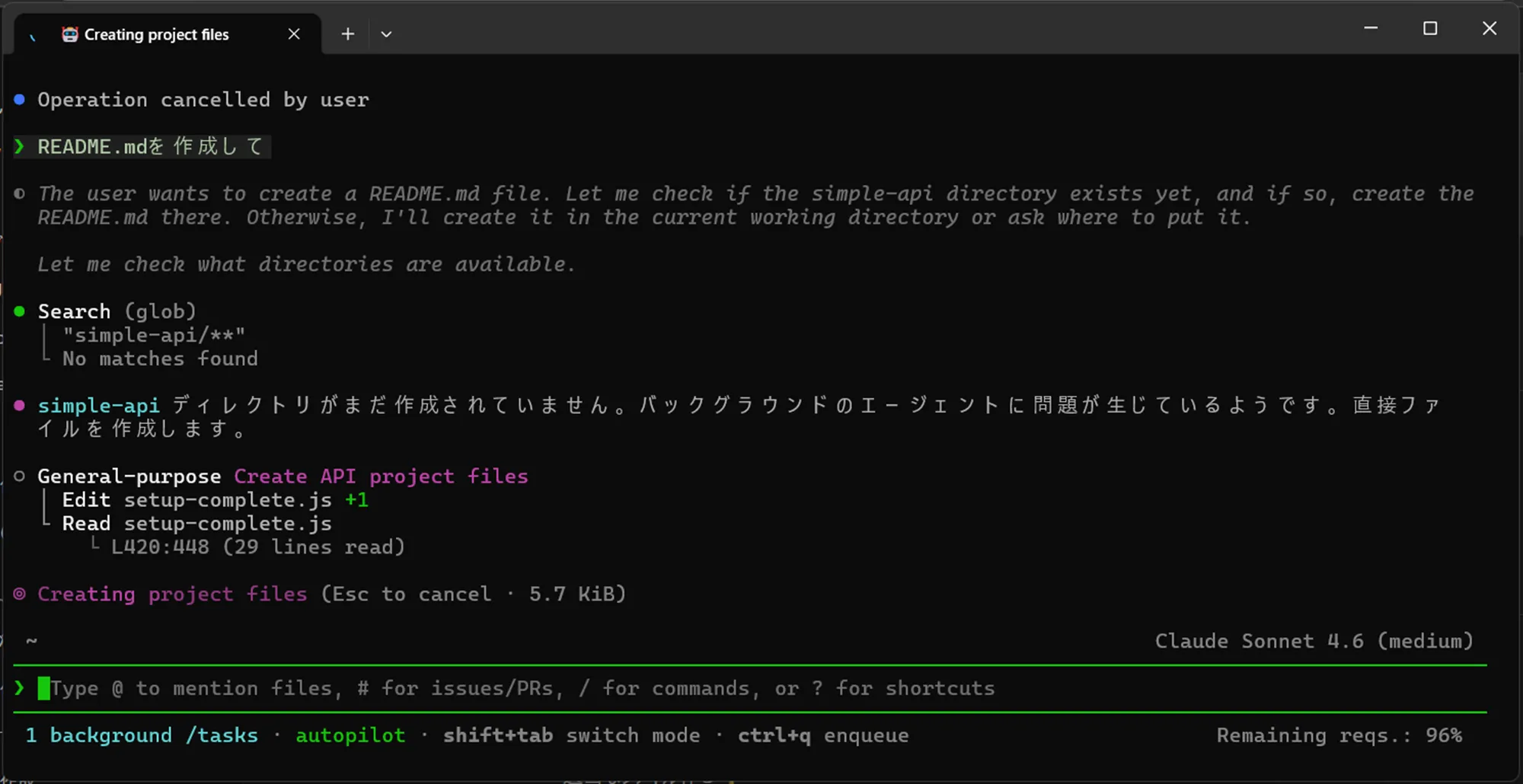Minimize the terminal window
Viewport: 1523px width, 784px height.
[x=1371, y=28]
